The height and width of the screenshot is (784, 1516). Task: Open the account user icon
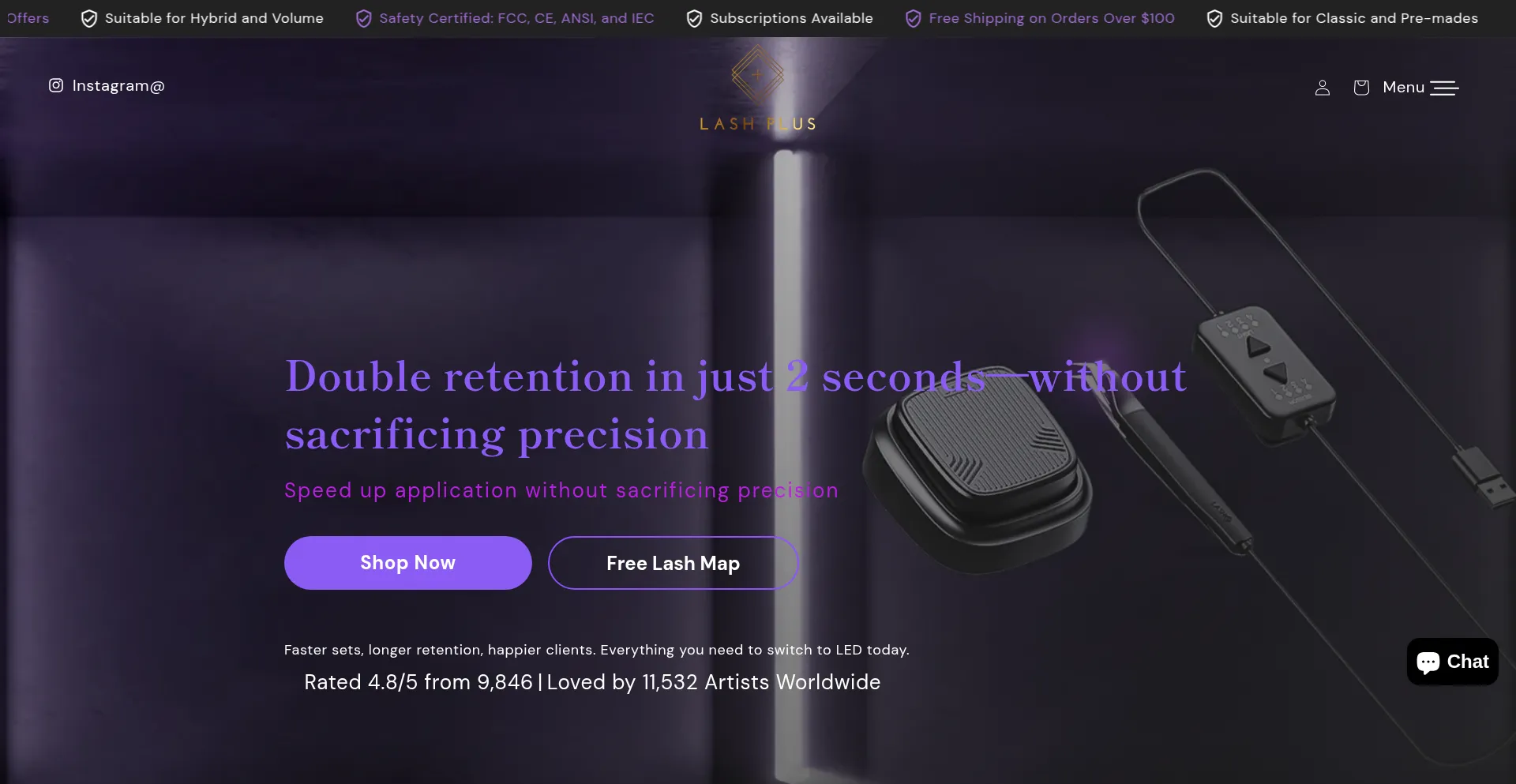[1323, 88]
